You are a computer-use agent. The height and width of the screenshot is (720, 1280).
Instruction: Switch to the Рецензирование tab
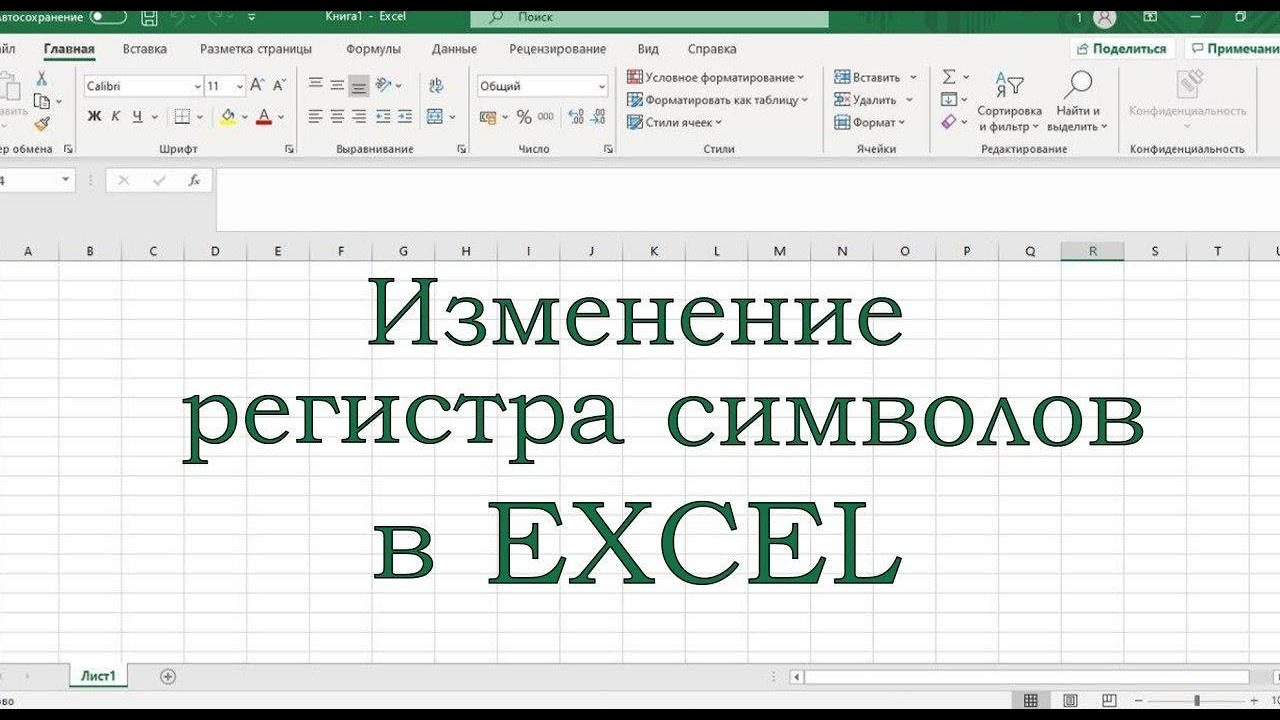click(x=557, y=49)
